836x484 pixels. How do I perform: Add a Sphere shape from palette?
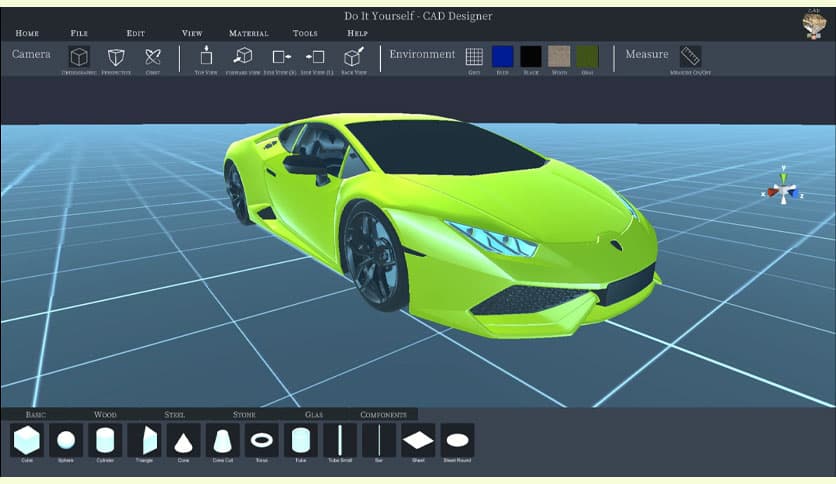(x=66, y=440)
